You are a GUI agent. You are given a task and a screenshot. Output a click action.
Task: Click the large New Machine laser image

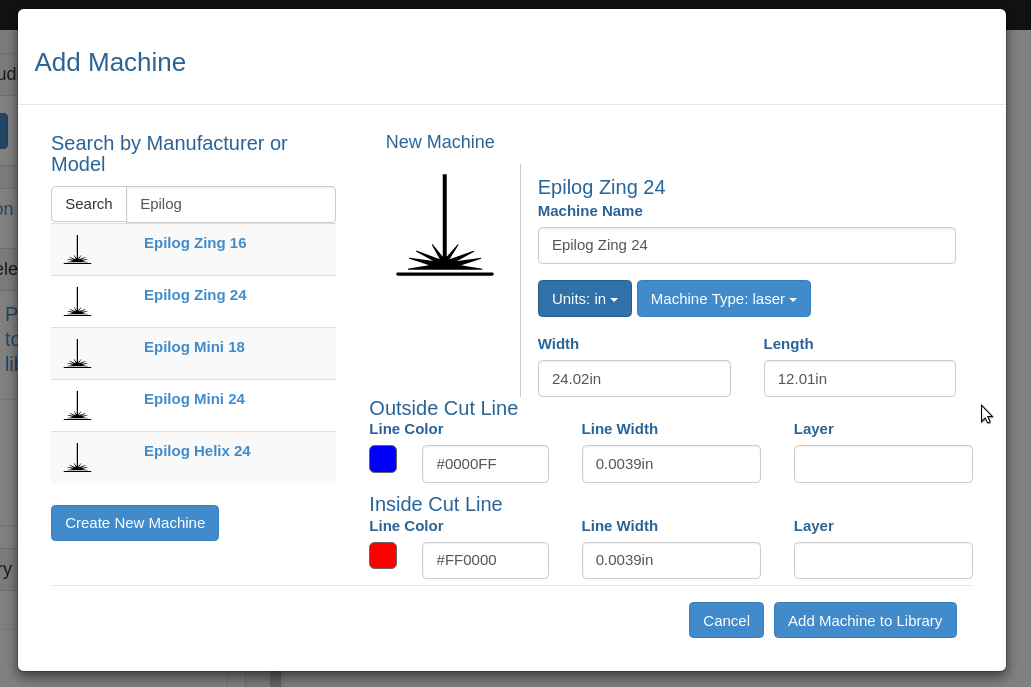point(445,225)
